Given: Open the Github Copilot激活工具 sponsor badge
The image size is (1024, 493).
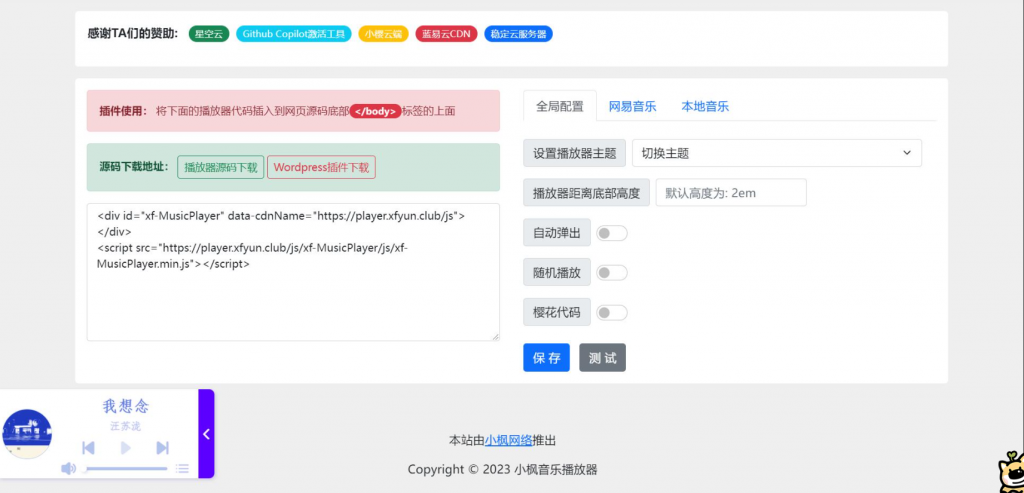Looking at the screenshot, I should (x=293, y=34).
